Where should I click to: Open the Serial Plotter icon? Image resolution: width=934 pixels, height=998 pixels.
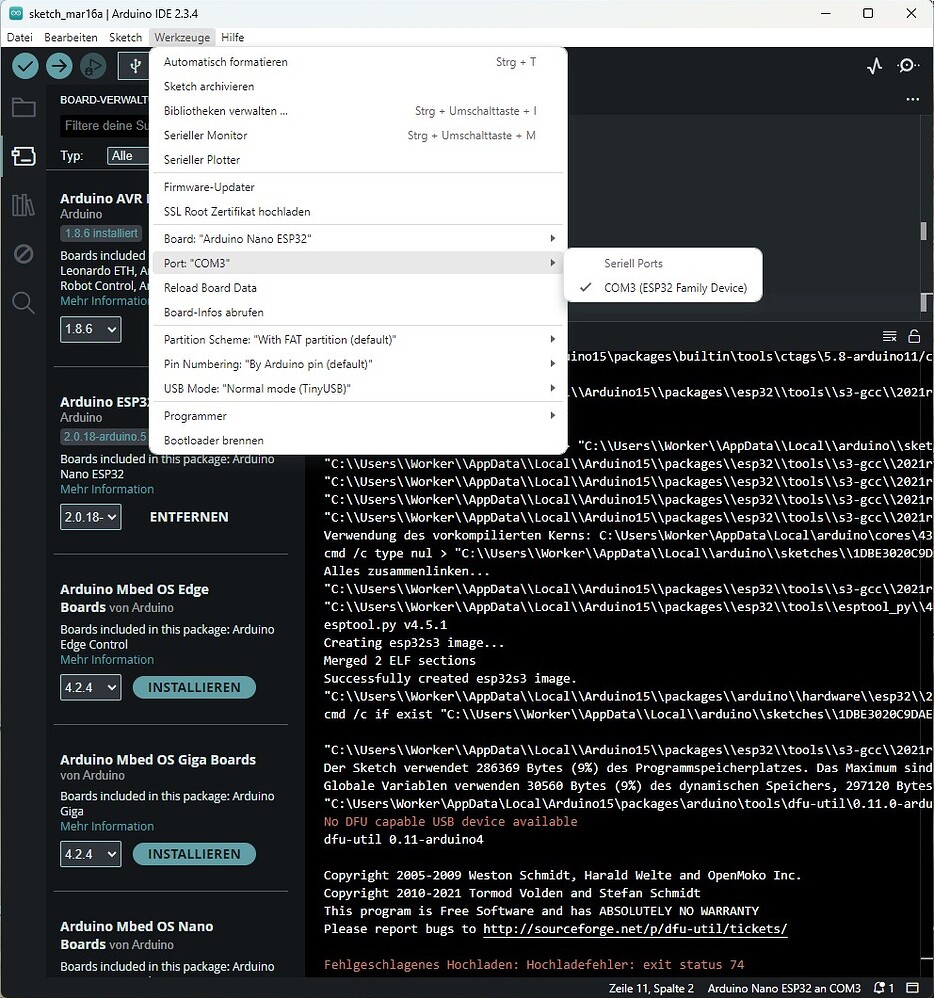(x=875, y=65)
